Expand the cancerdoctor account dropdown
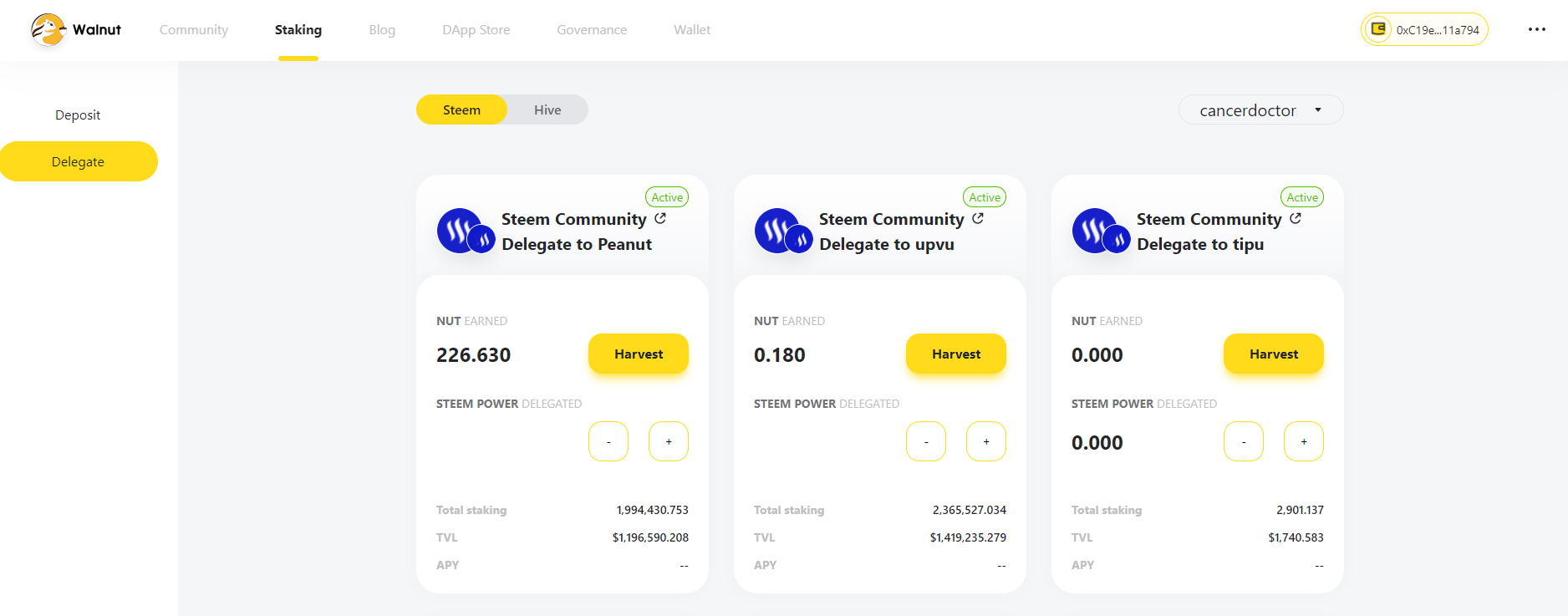Screen dimensions: 1568x616 pyautogui.click(x=1260, y=109)
